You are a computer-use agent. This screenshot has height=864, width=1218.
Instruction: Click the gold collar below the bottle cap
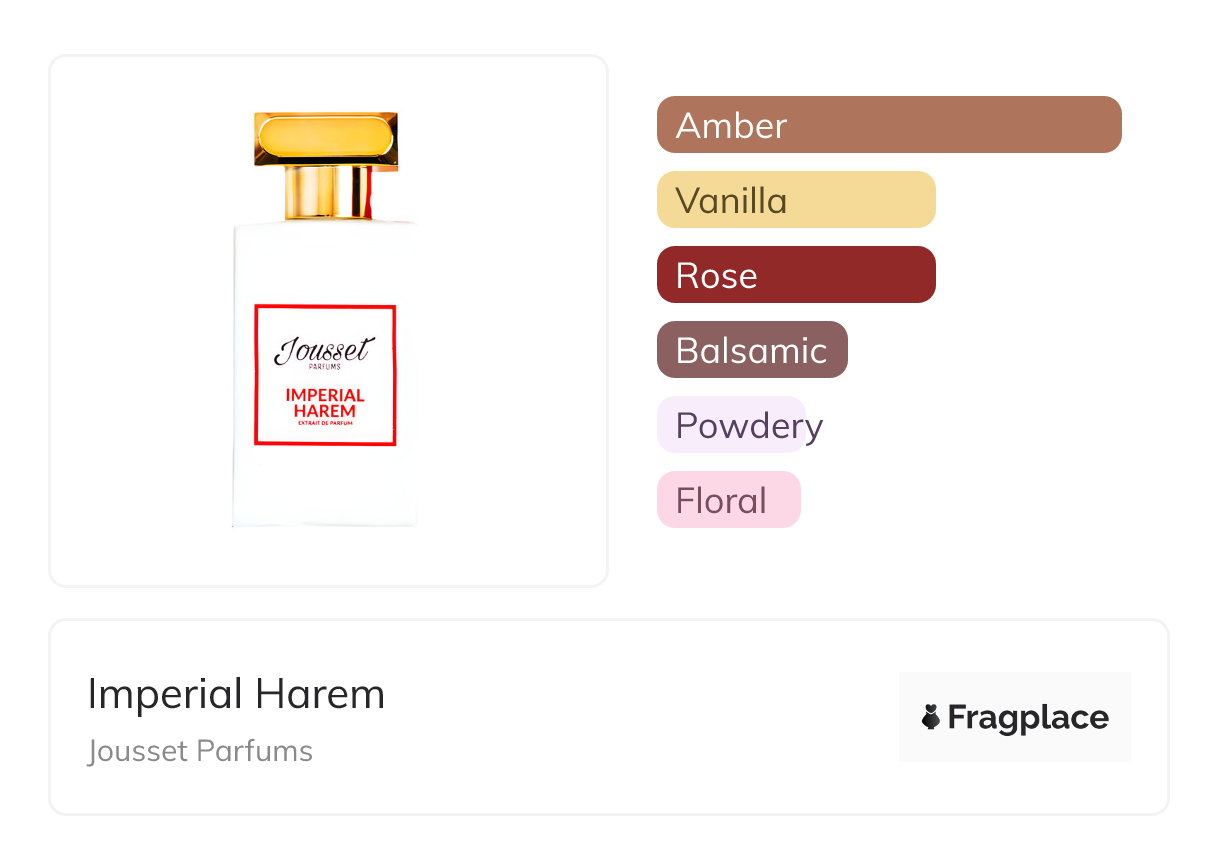(327, 193)
